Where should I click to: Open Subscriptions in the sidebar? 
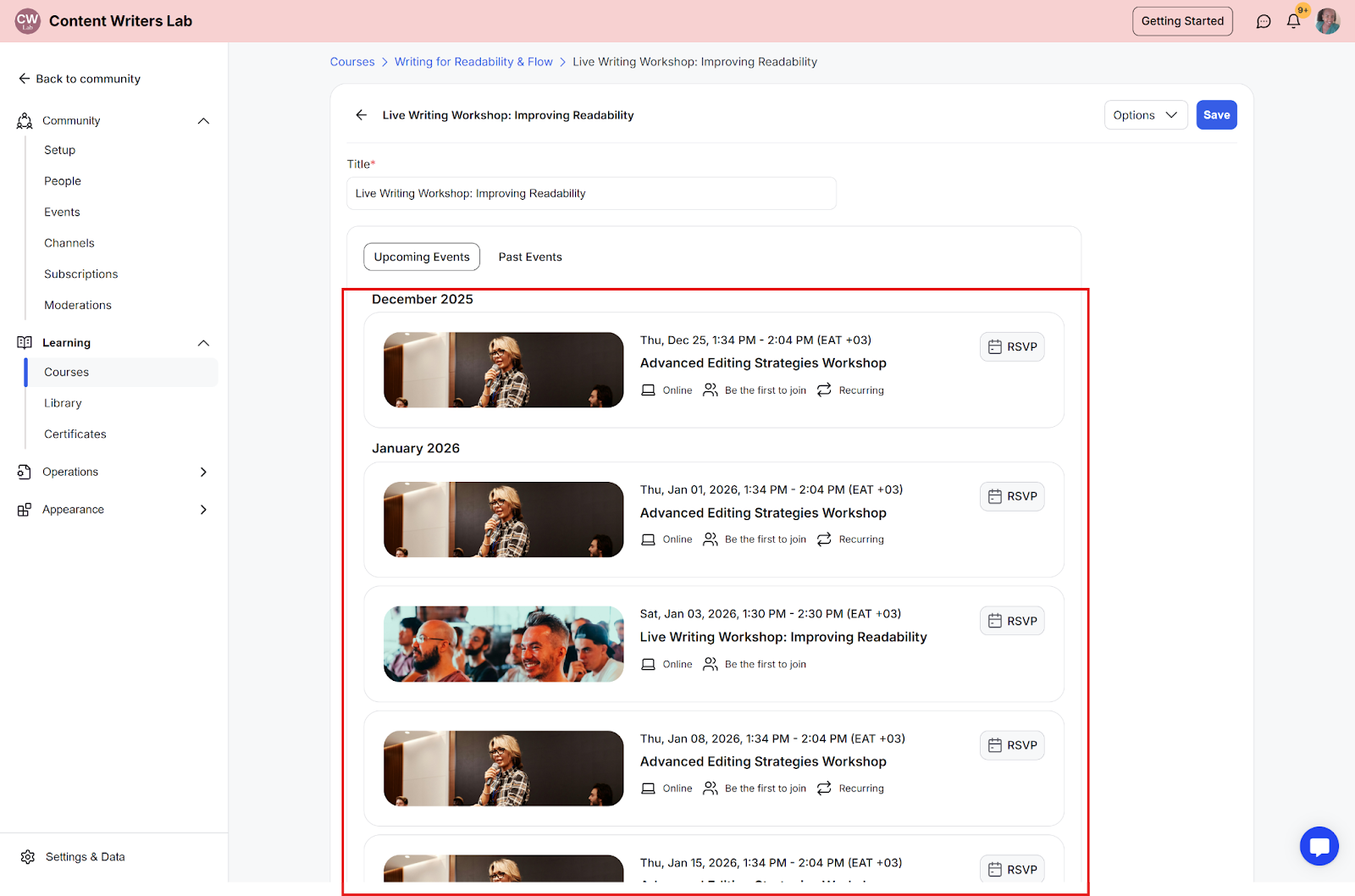81,274
